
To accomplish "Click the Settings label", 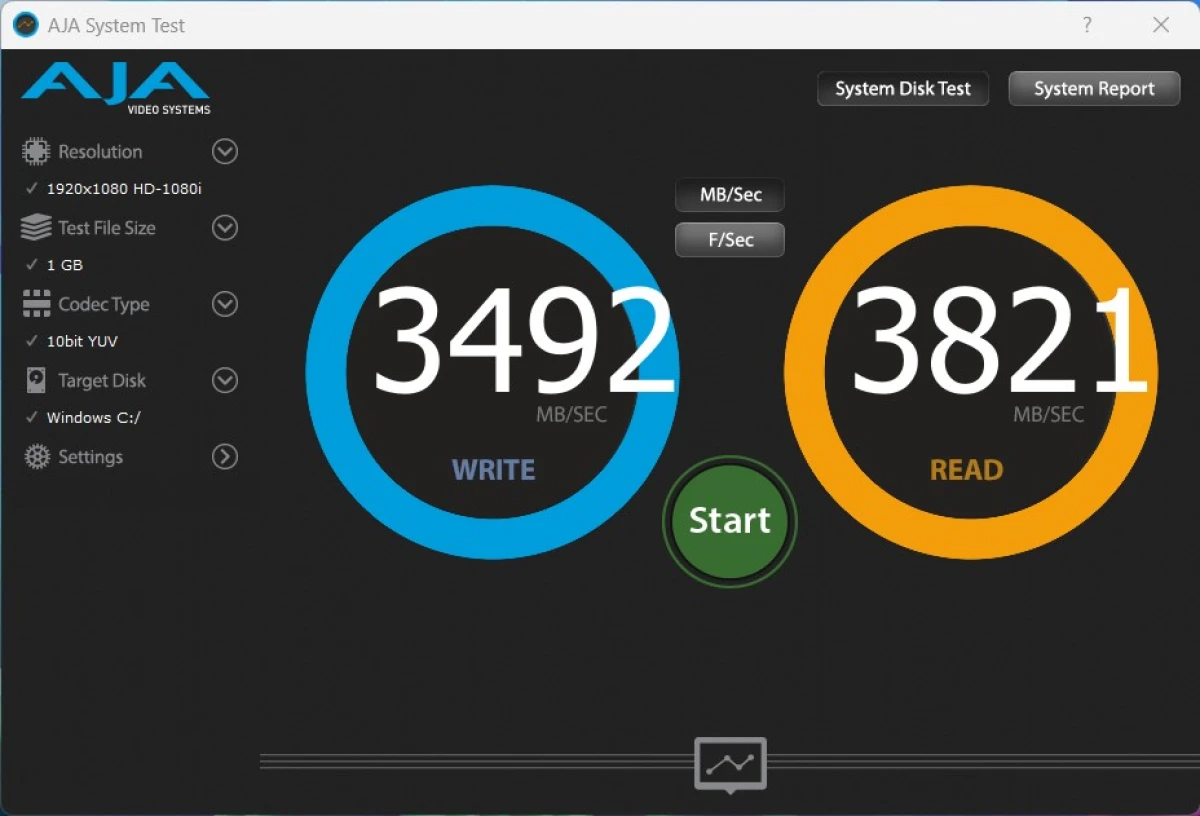I will pos(91,457).
